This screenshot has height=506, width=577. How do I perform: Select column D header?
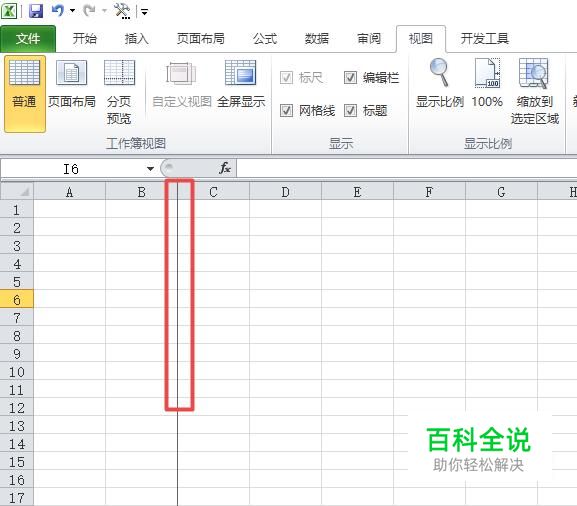click(285, 192)
